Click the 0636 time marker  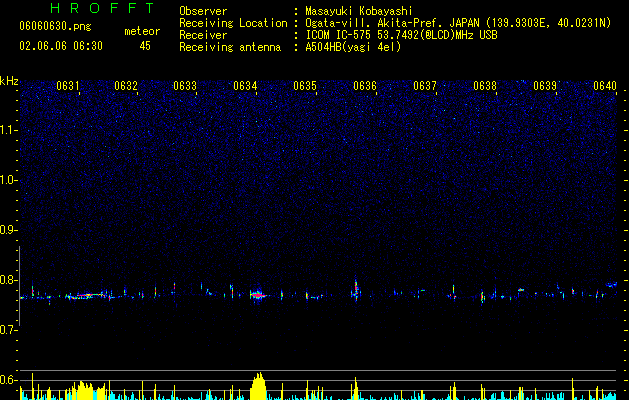coord(365,86)
